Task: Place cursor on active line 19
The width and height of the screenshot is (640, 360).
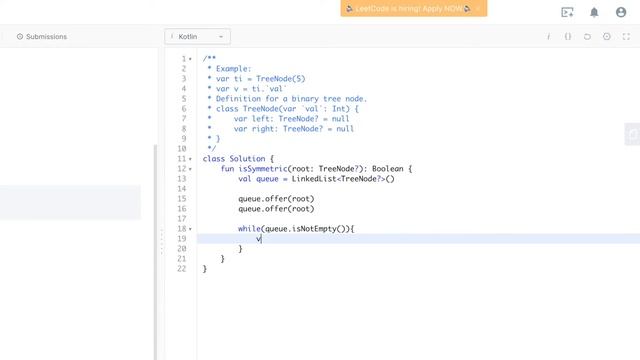Action: coord(418,239)
